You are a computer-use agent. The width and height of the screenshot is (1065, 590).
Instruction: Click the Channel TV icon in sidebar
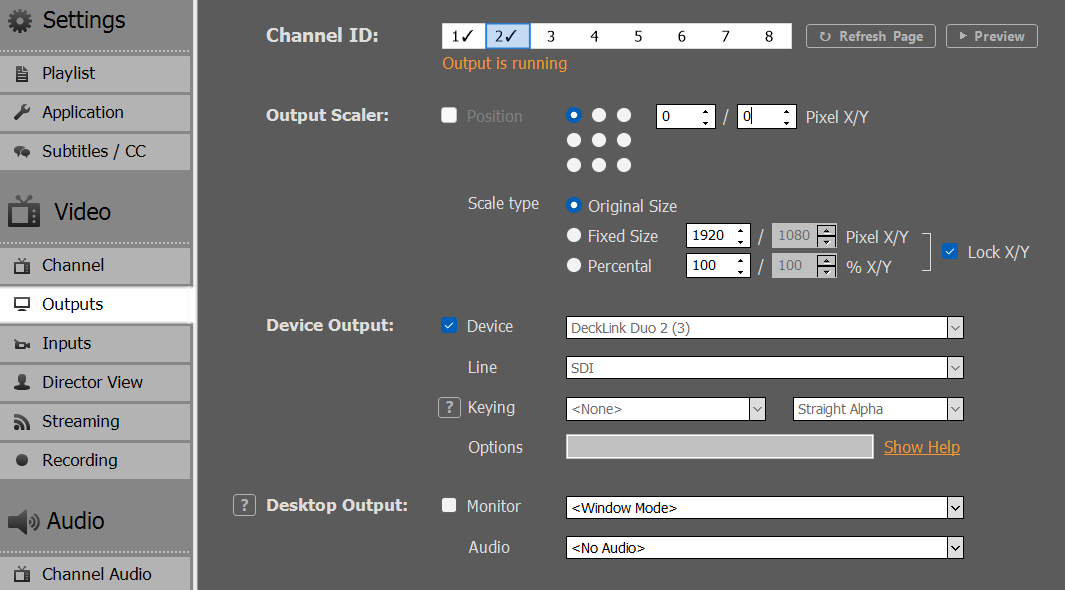point(22,265)
